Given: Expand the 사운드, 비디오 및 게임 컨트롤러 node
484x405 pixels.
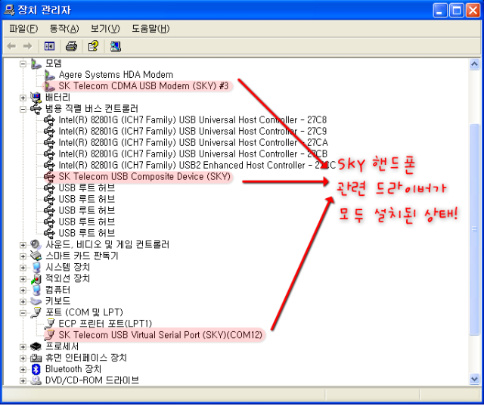Looking at the screenshot, I should [x=23, y=245].
